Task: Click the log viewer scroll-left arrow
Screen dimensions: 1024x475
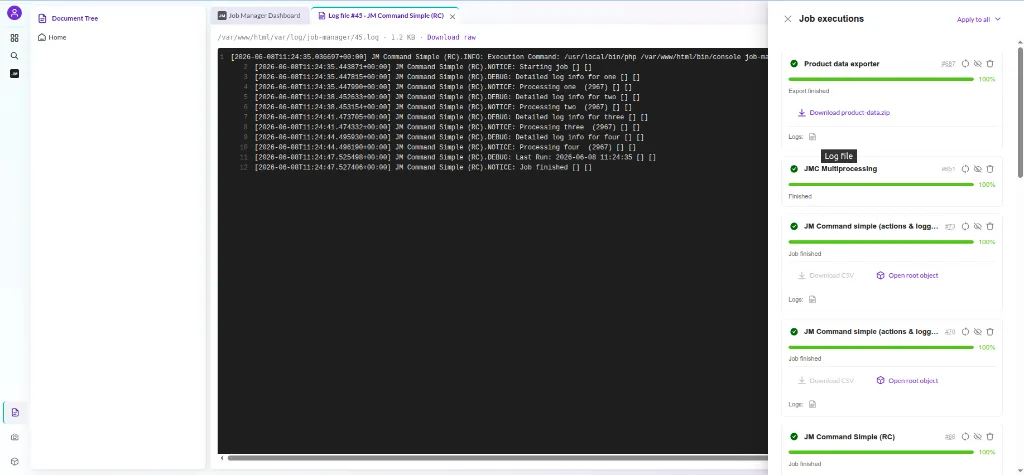Action: (x=222, y=458)
